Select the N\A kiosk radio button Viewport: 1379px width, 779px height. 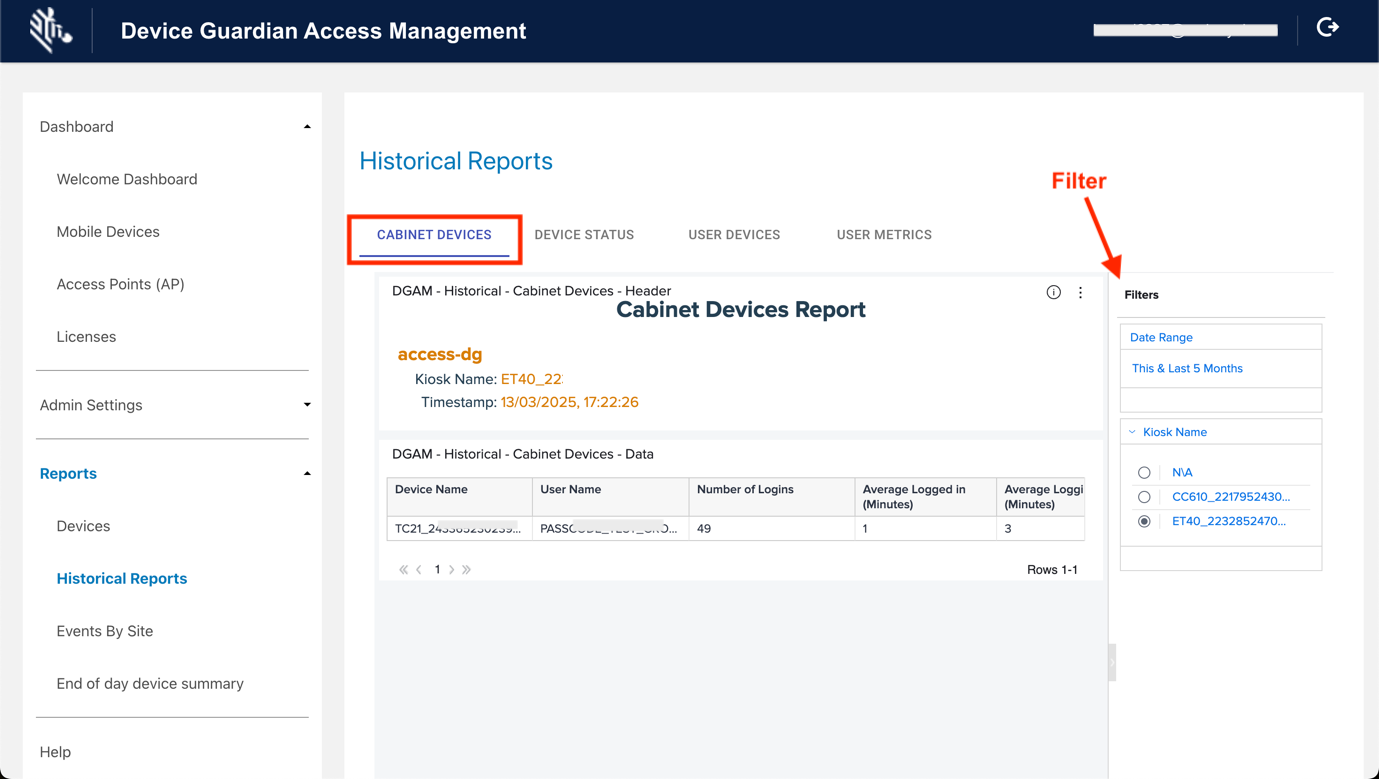[1144, 473]
